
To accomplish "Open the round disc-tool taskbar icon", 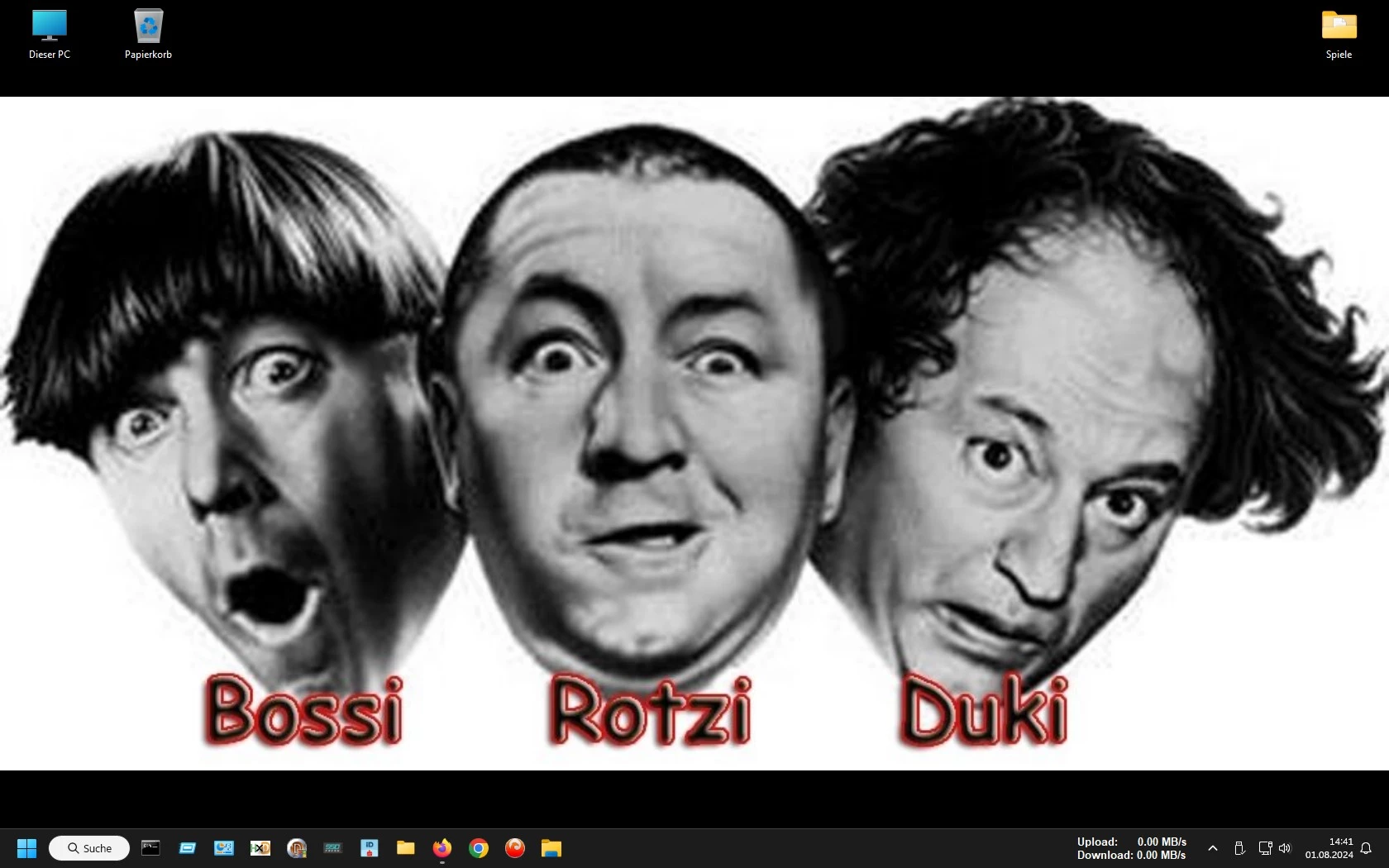I will (x=297, y=848).
